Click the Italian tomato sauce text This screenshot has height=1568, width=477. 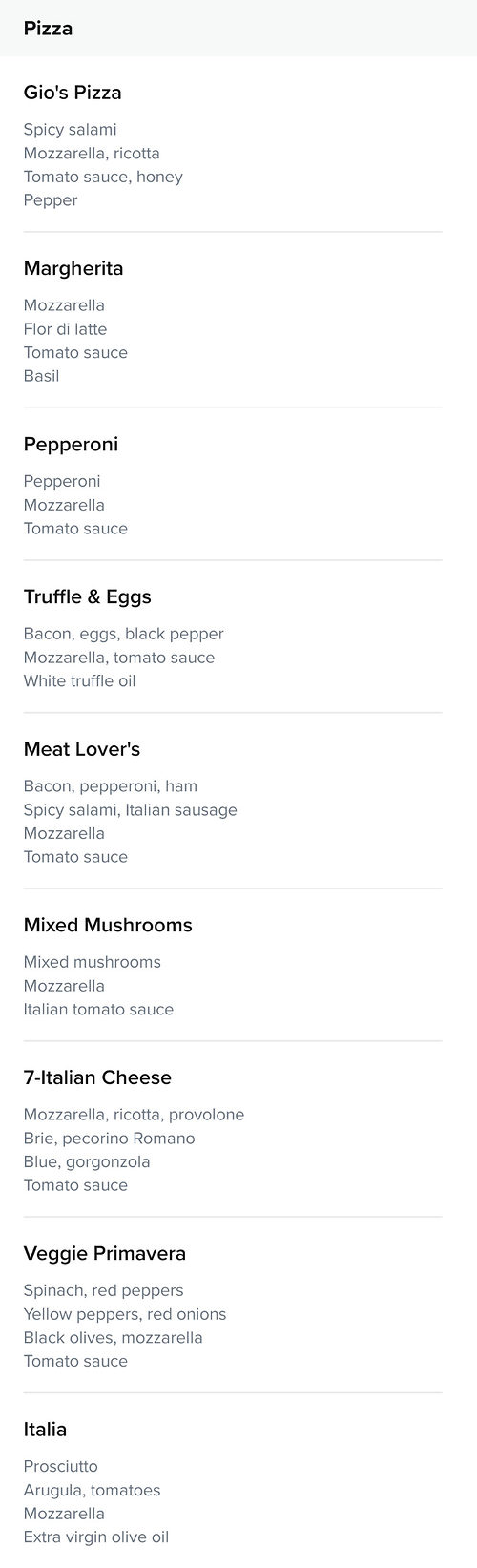pyautogui.click(x=98, y=1009)
